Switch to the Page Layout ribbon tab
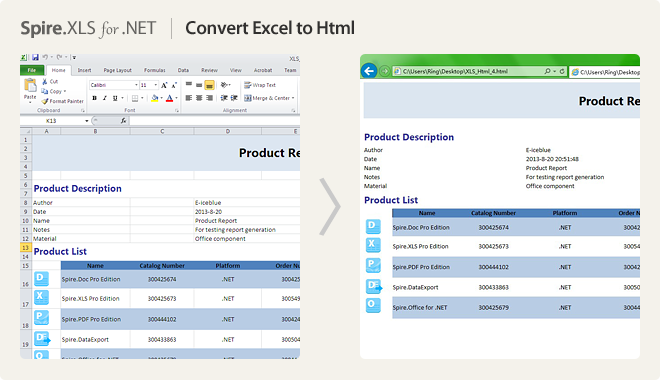 117,70
